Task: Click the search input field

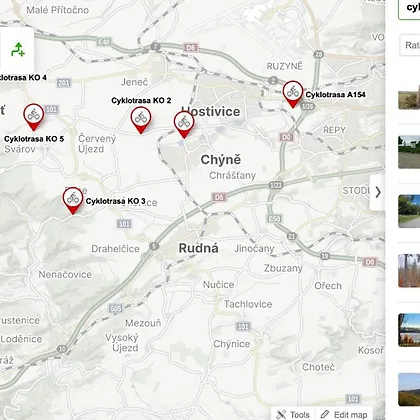Action: point(409,8)
